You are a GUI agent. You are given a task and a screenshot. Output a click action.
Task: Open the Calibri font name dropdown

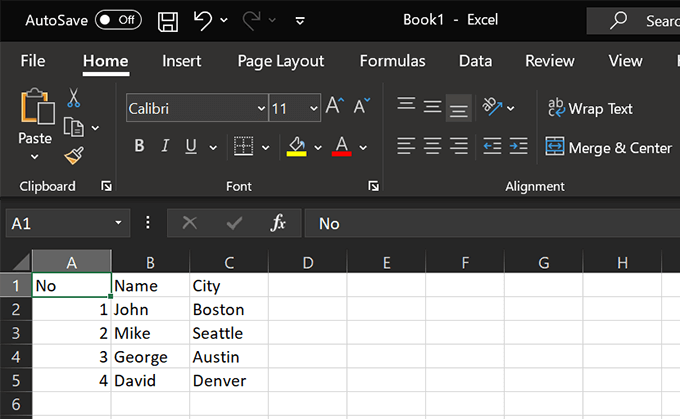tap(261, 108)
